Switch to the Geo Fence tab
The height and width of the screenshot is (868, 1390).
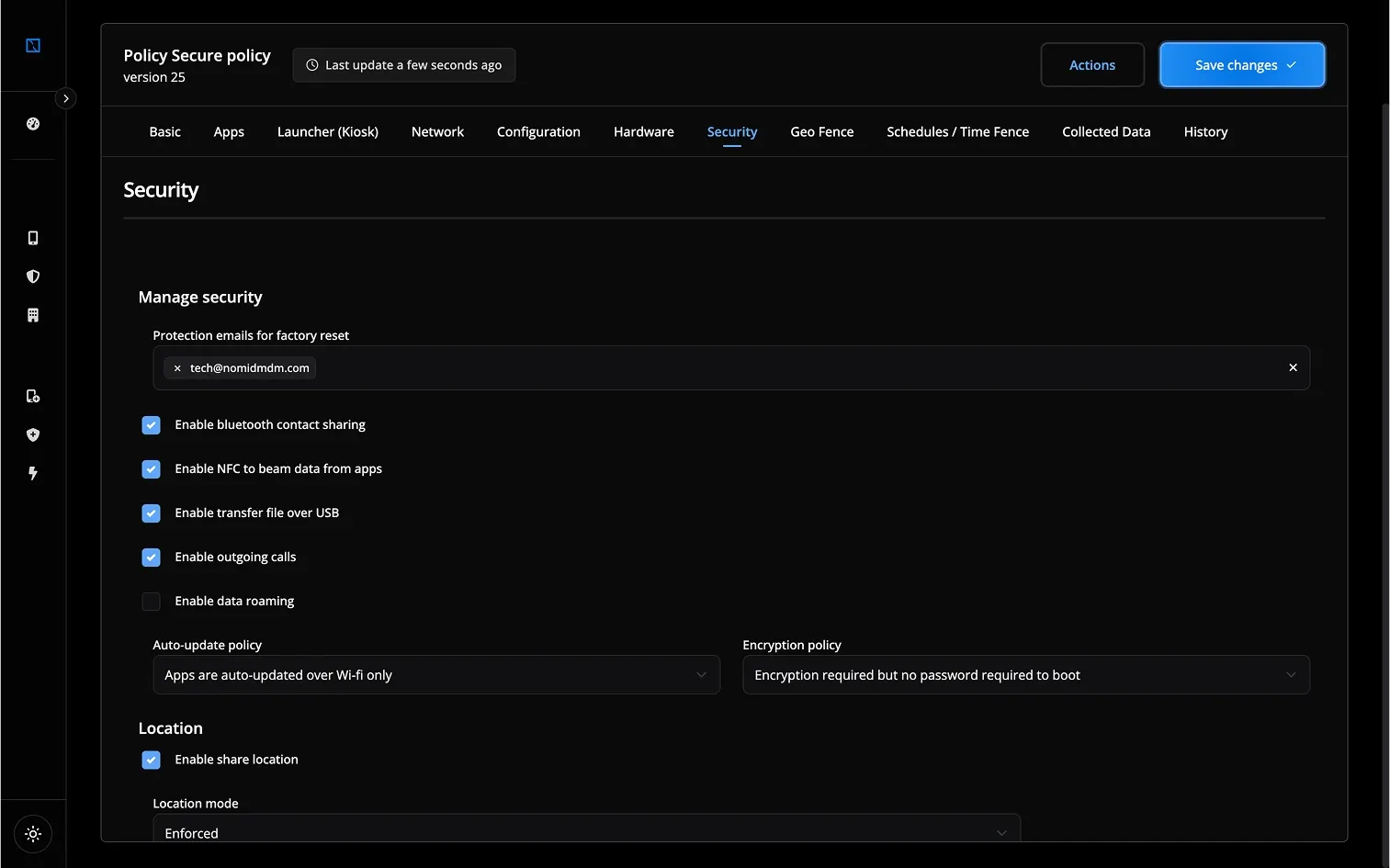[821, 132]
